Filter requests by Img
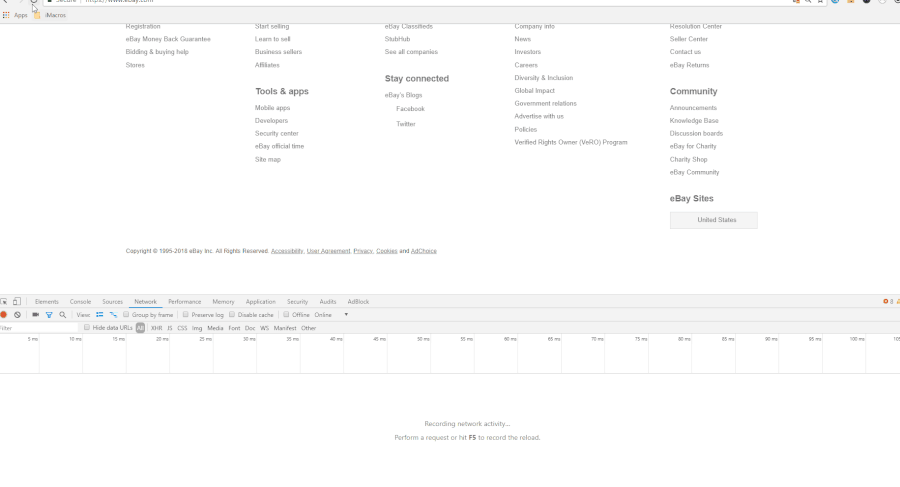 [197, 328]
